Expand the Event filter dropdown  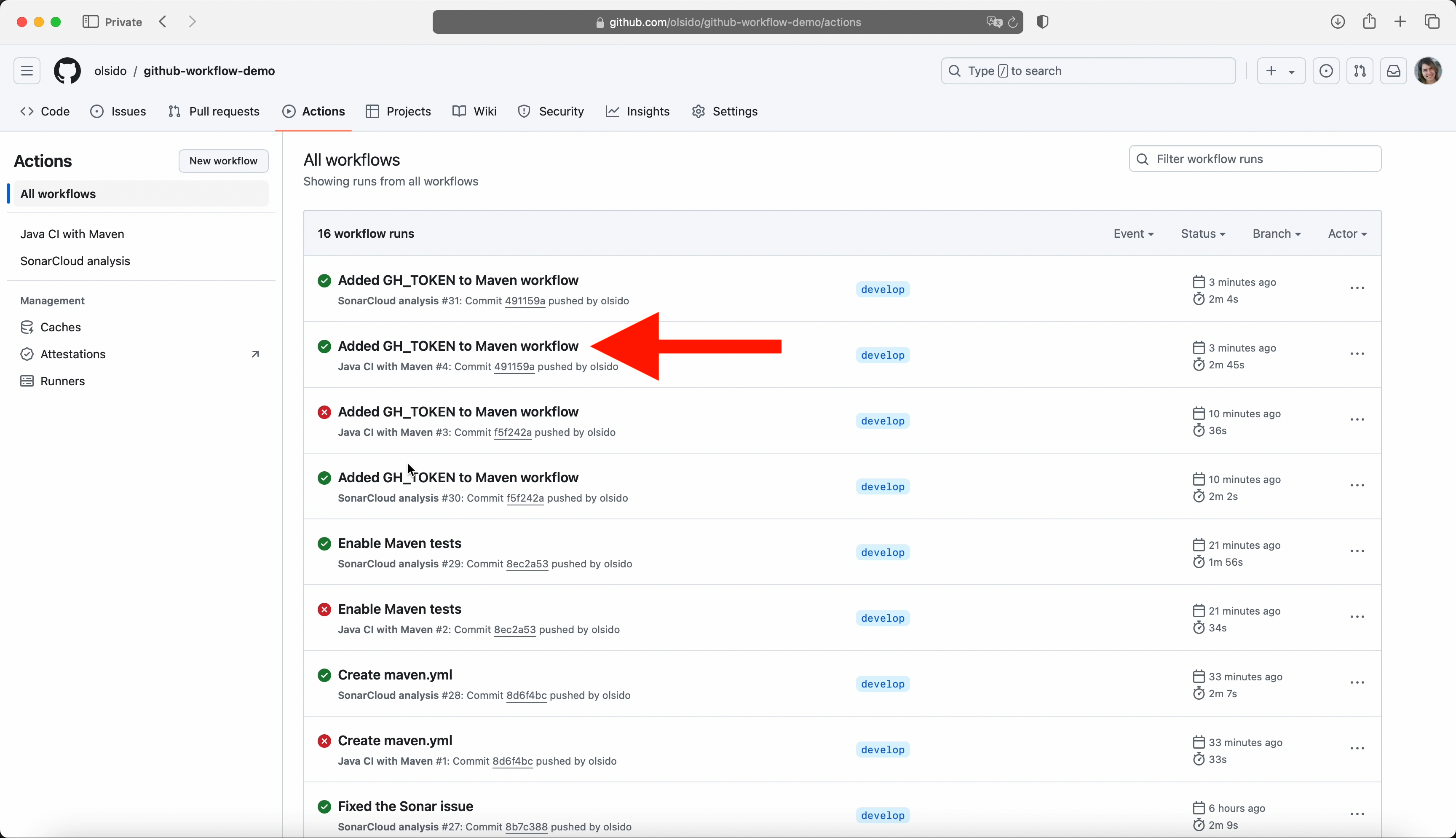[x=1133, y=234]
